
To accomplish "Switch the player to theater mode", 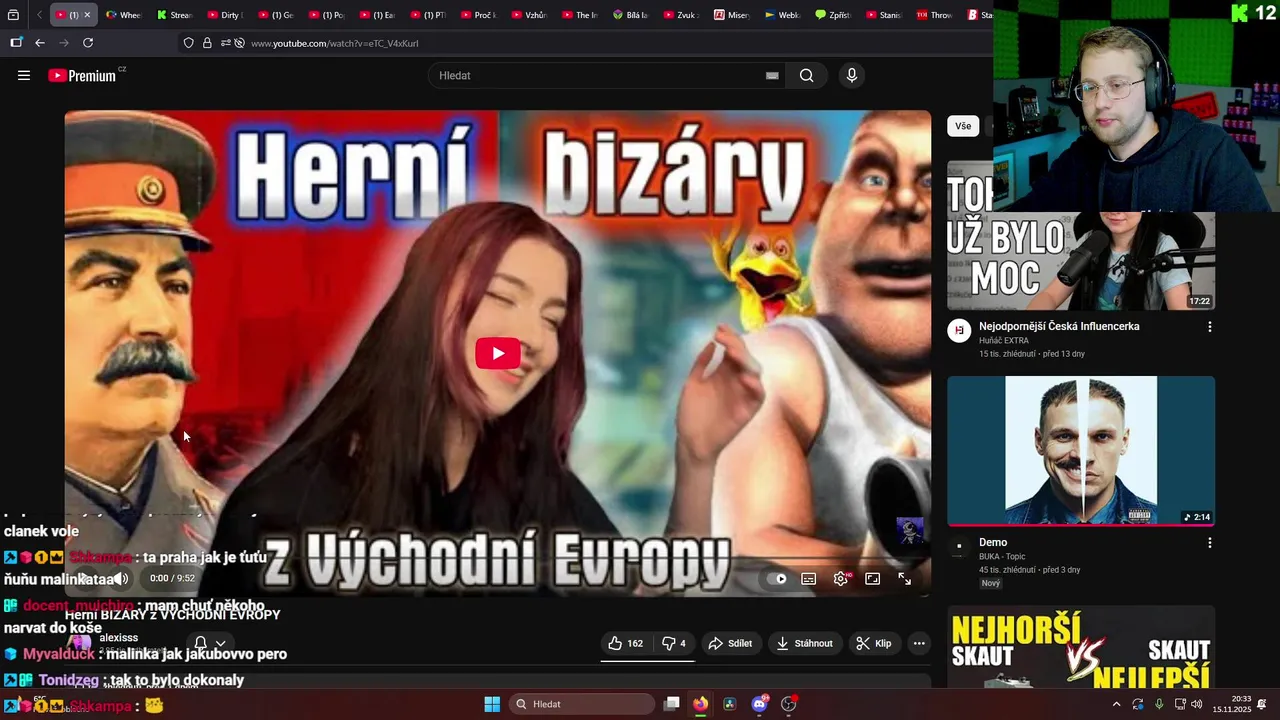I will [872, 578].
